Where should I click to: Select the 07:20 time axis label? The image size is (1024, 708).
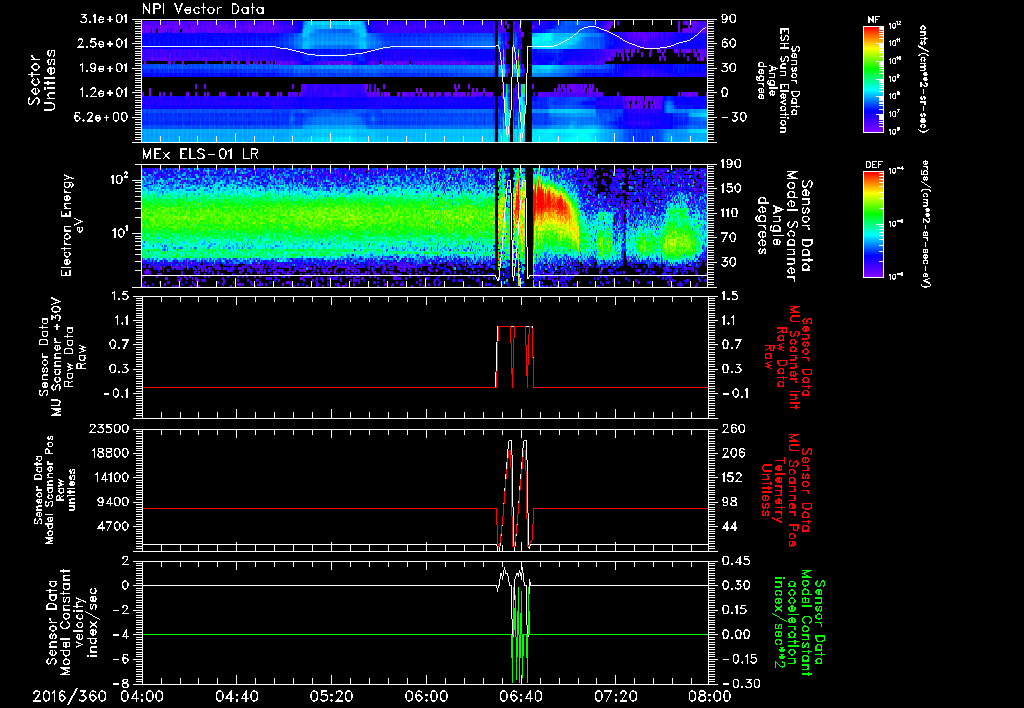pos(615,696)
